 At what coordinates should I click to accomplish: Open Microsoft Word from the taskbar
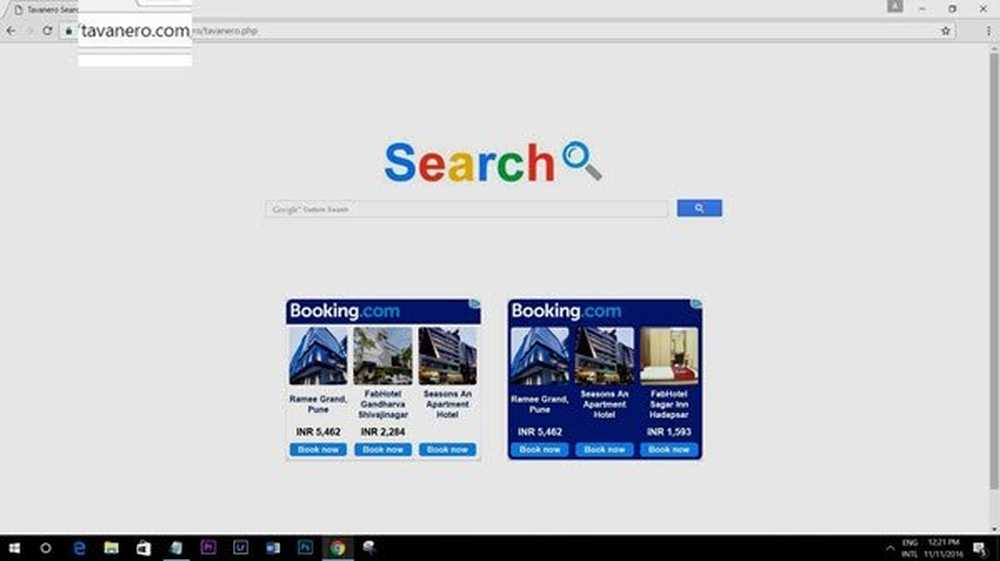[273, 548]
